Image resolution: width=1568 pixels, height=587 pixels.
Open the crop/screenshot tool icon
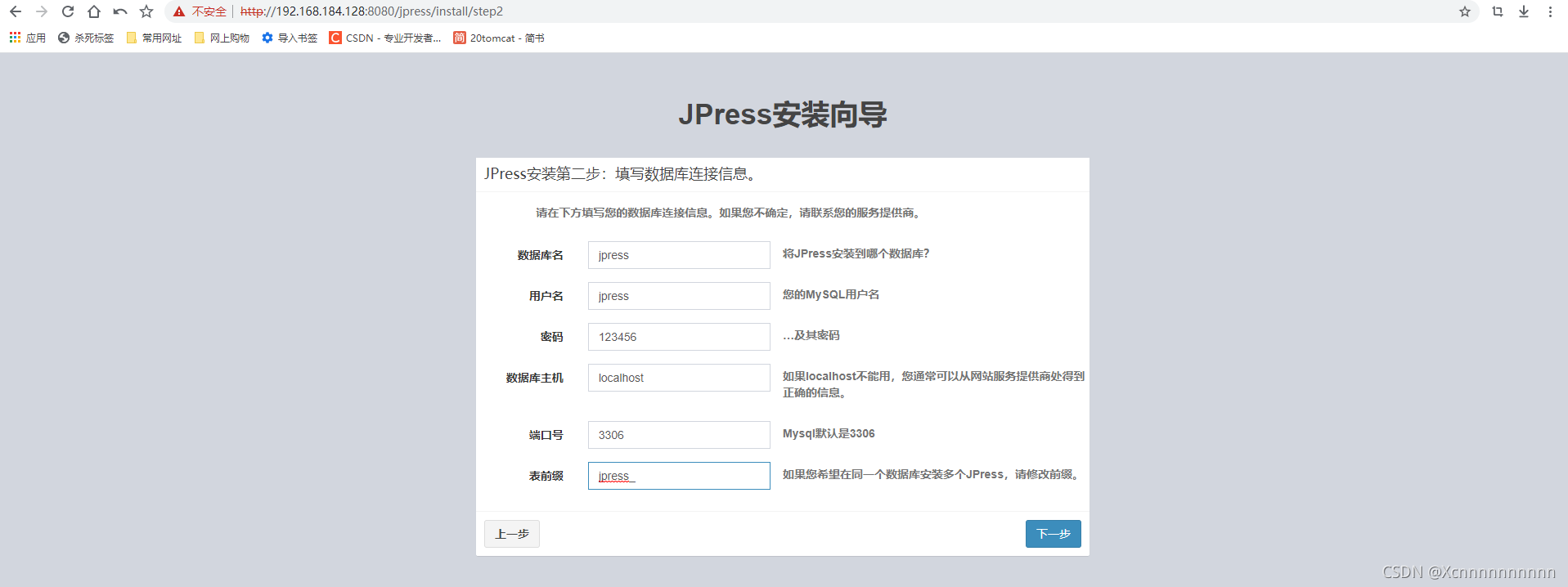point(1497,11)
